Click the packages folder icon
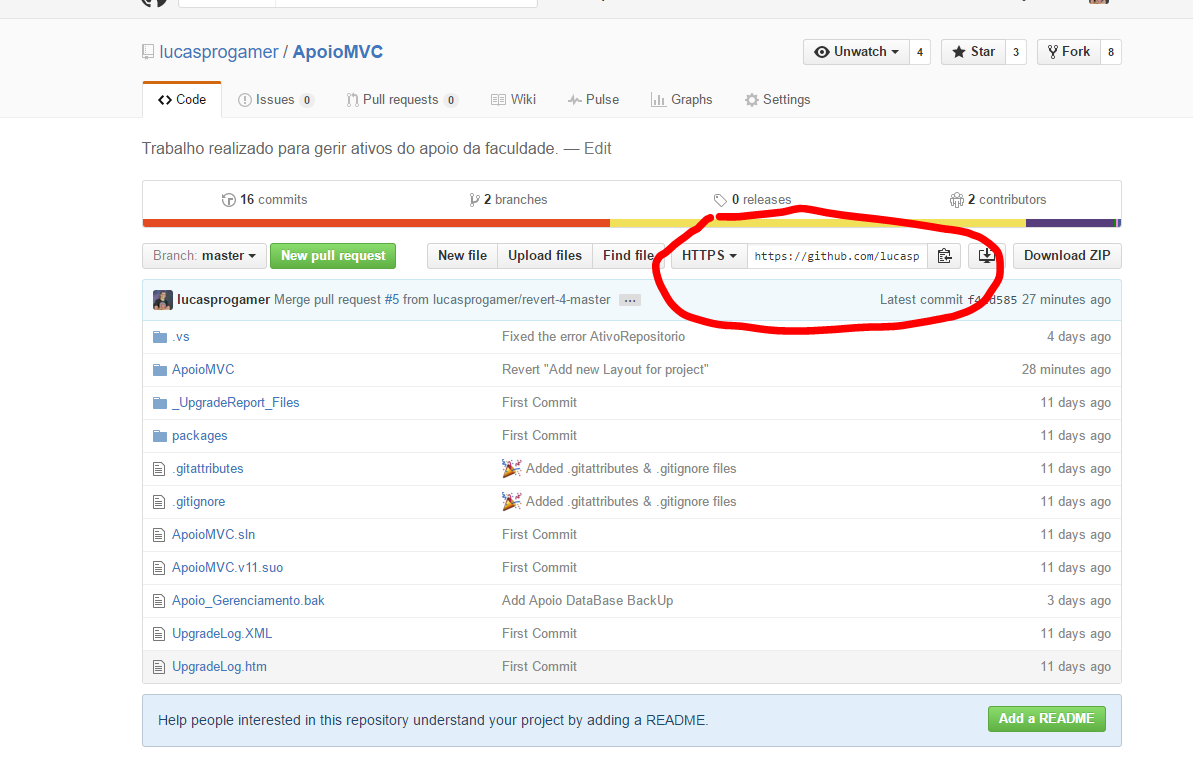The width and height of the screenshot is (1193, 782). click(x=160, y=436)
